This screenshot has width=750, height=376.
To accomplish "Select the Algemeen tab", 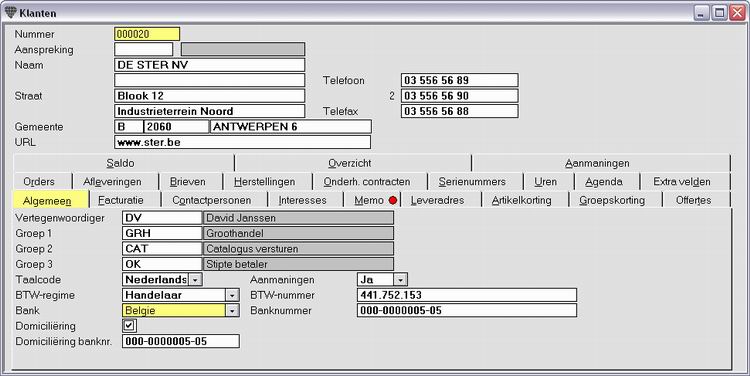I will tap(51, 200).
